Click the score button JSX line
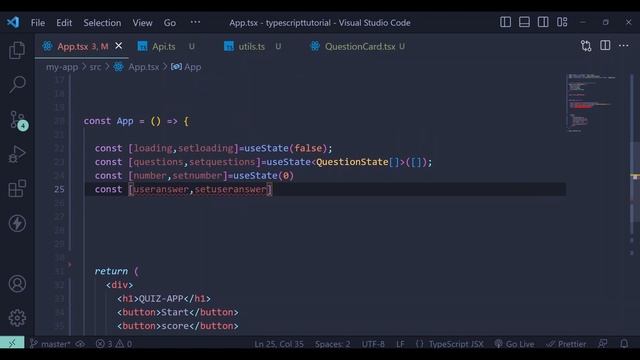 point(178,326)
